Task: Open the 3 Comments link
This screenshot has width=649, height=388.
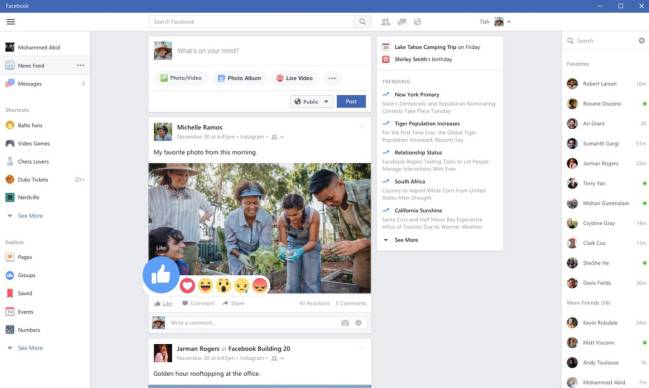Action: point(351,303)
